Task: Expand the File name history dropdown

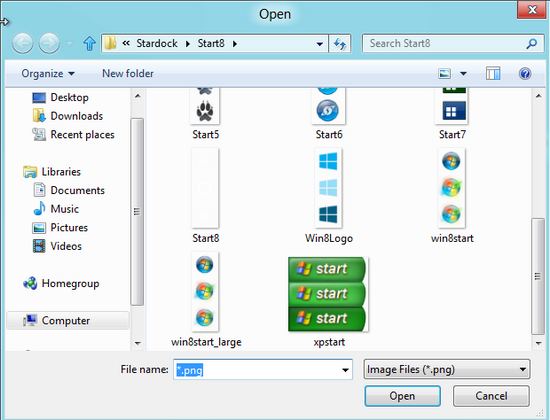Action: [345, 370]
